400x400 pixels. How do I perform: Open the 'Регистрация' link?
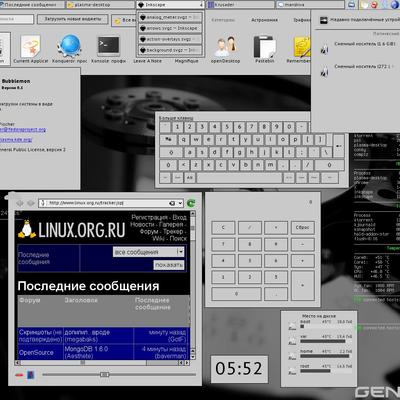[x=149, y=217]
